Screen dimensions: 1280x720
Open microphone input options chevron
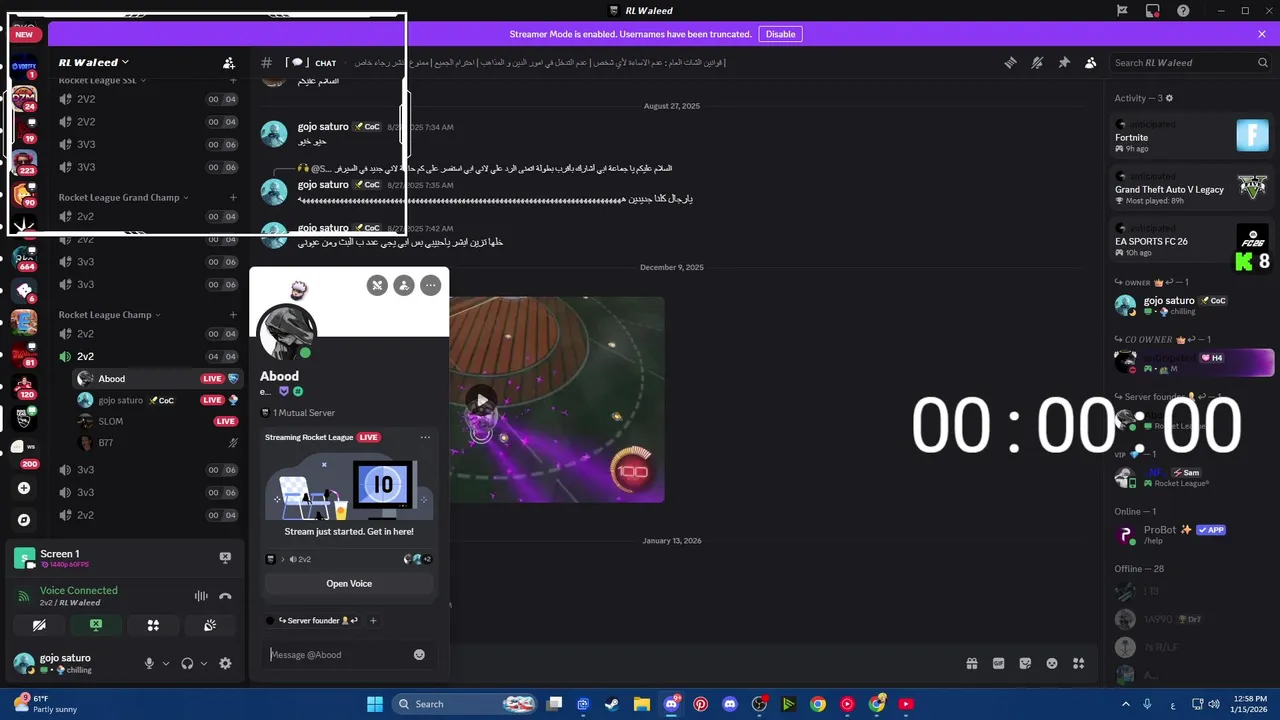point(166,663)
